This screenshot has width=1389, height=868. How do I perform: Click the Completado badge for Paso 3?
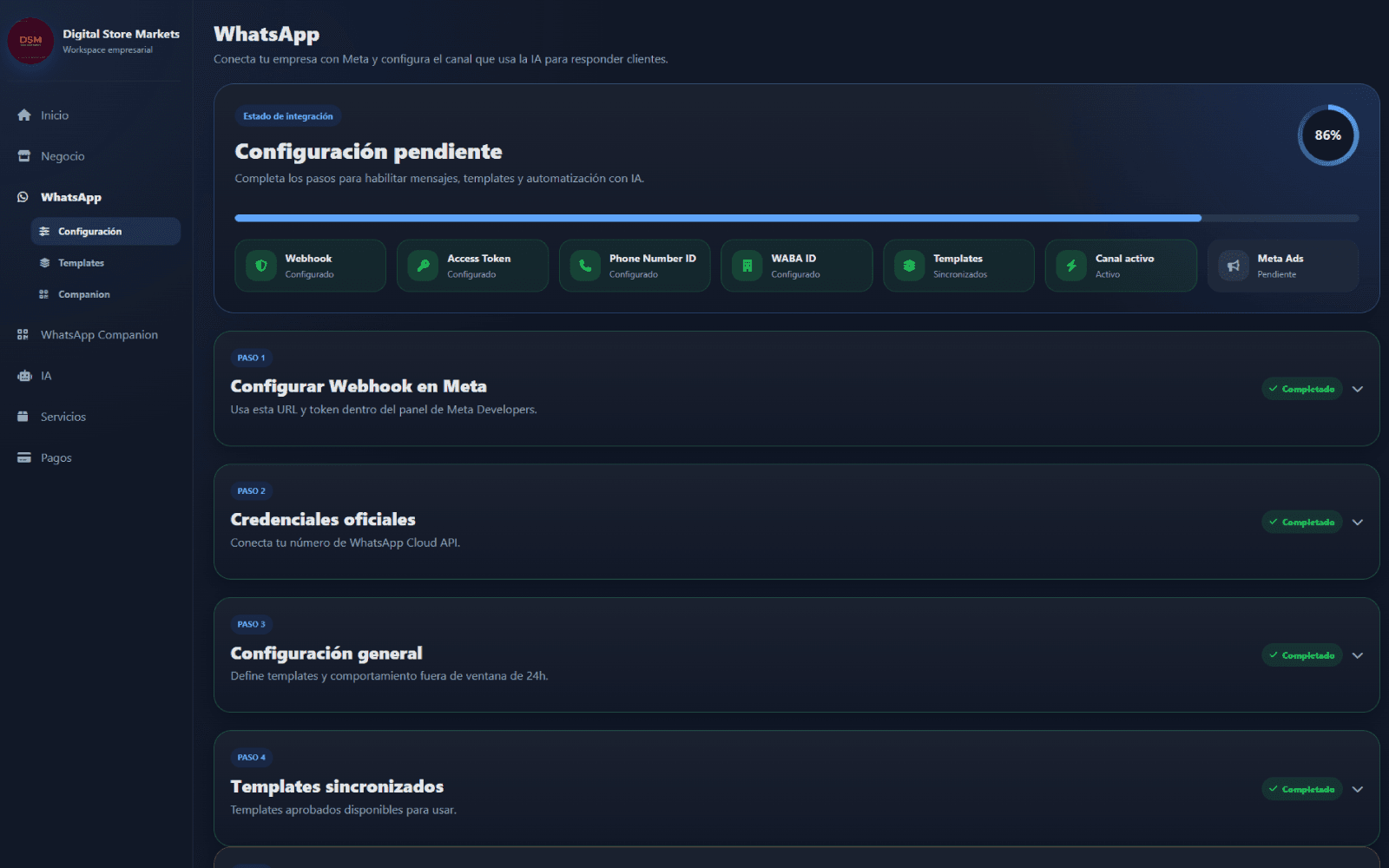[x=1301, y=655]
